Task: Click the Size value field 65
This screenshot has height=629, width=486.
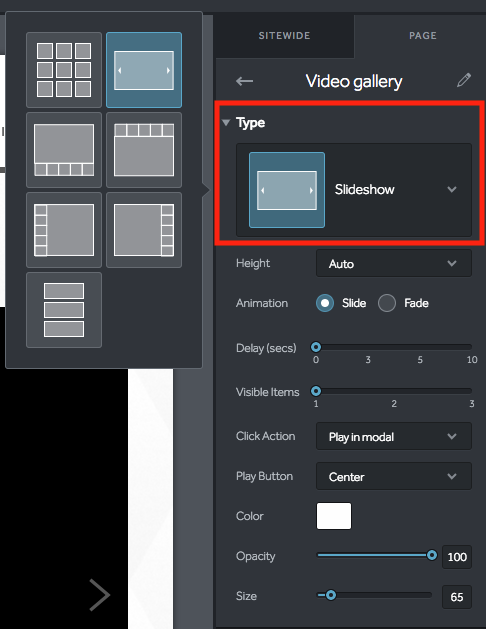Action: pos(457,597)
